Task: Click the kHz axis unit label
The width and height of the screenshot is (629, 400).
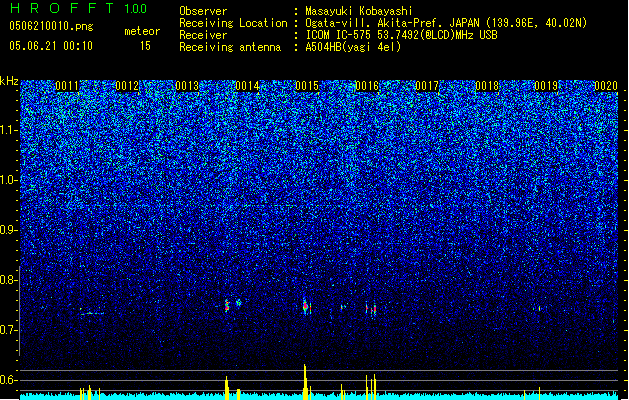Action: (9, 81)
